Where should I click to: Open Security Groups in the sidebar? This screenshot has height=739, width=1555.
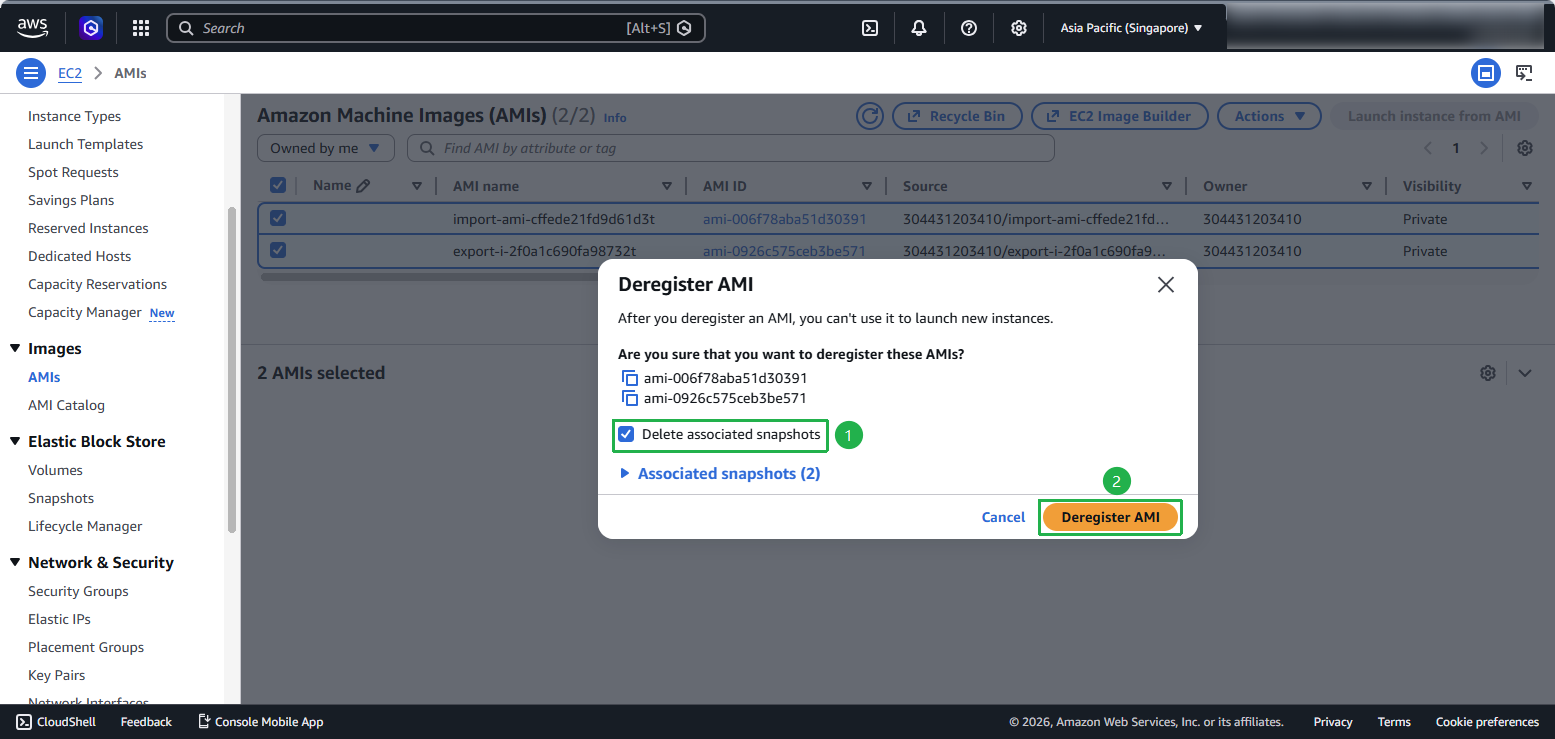[x=78, y=591]
